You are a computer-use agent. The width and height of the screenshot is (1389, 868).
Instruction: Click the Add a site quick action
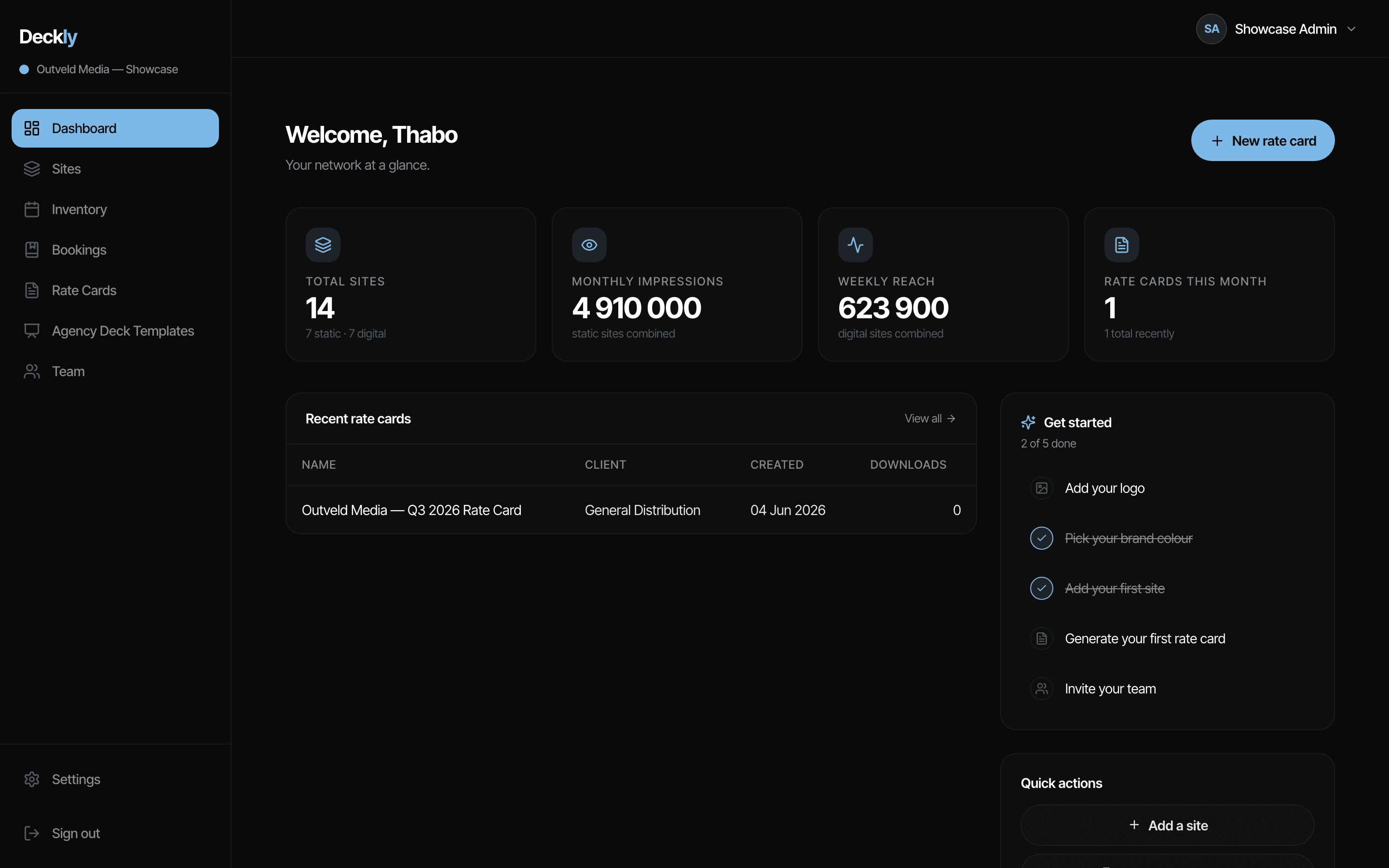1167,825
